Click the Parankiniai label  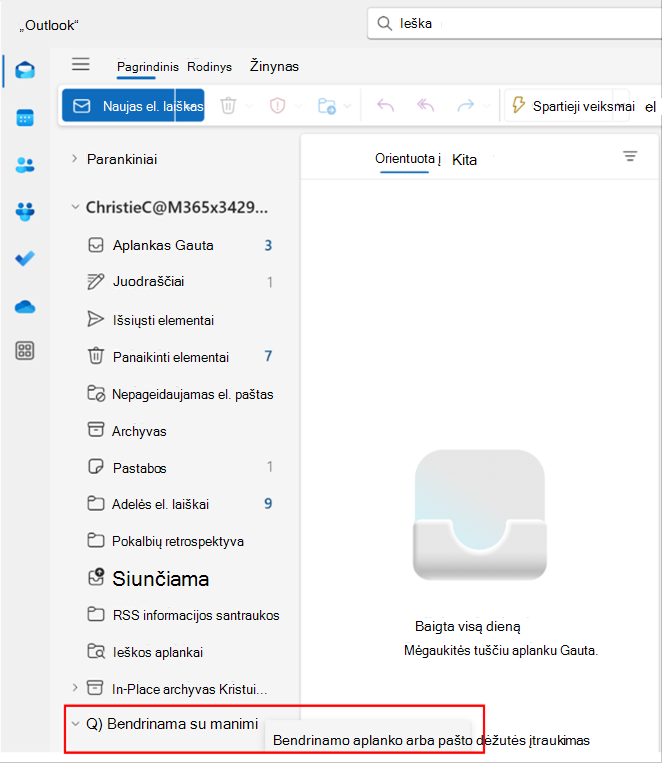tap(122, 159)
